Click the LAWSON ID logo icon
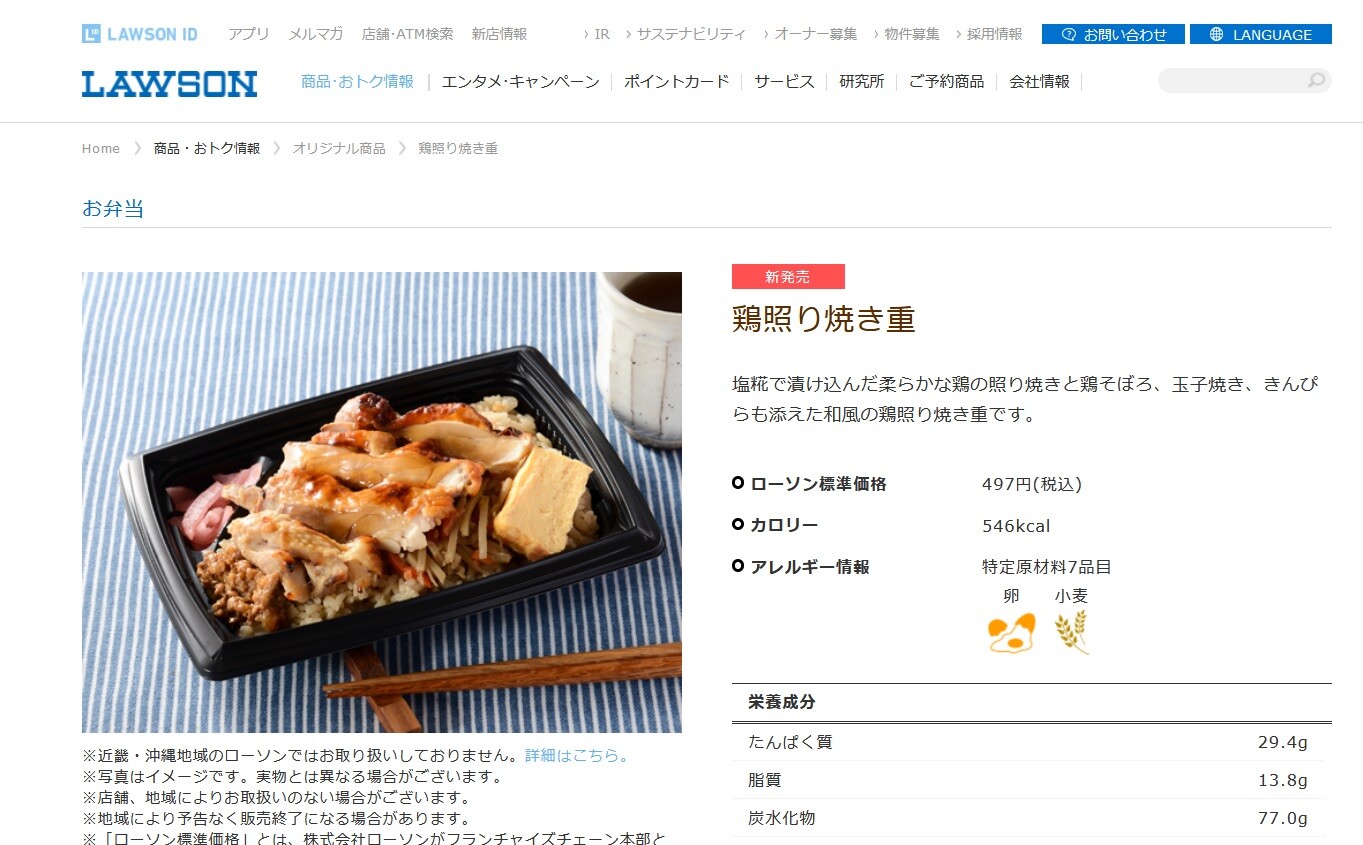This screenshot has width=1363, height=845. pos(91,34)
